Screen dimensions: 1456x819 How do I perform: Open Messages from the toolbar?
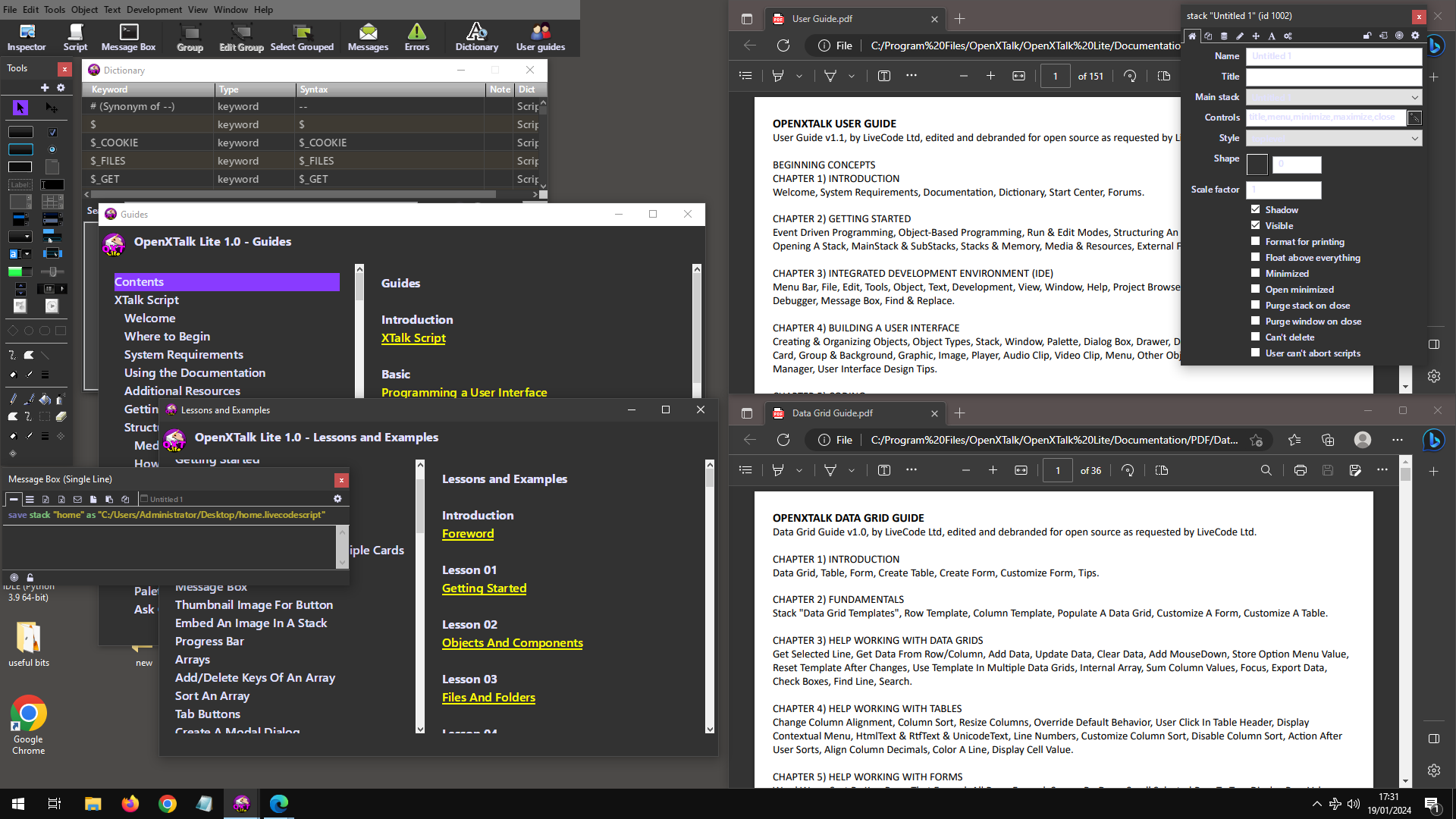368,37
